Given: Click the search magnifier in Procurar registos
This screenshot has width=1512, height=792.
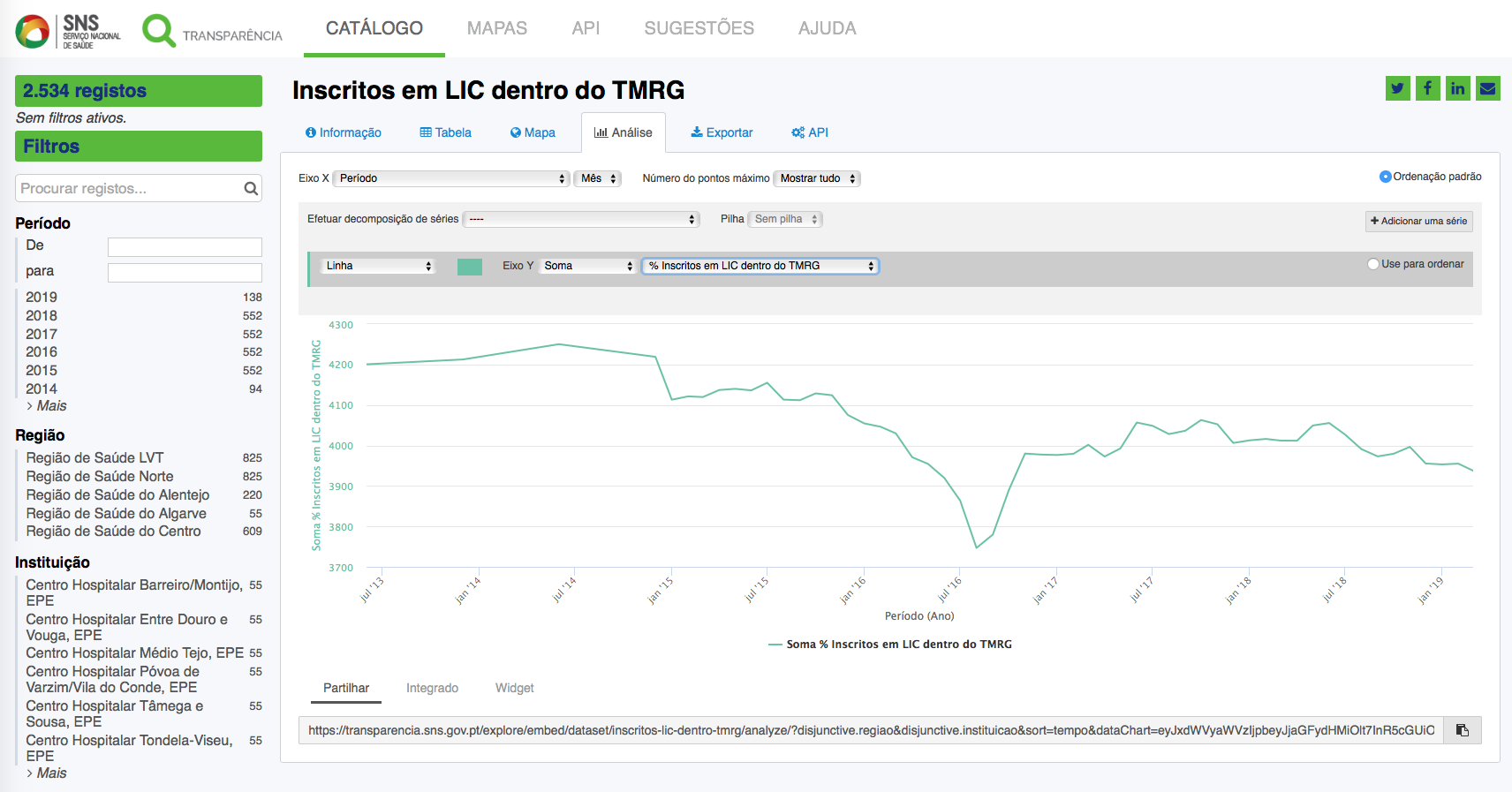Looking at the screenshot, I should [251, 188].
